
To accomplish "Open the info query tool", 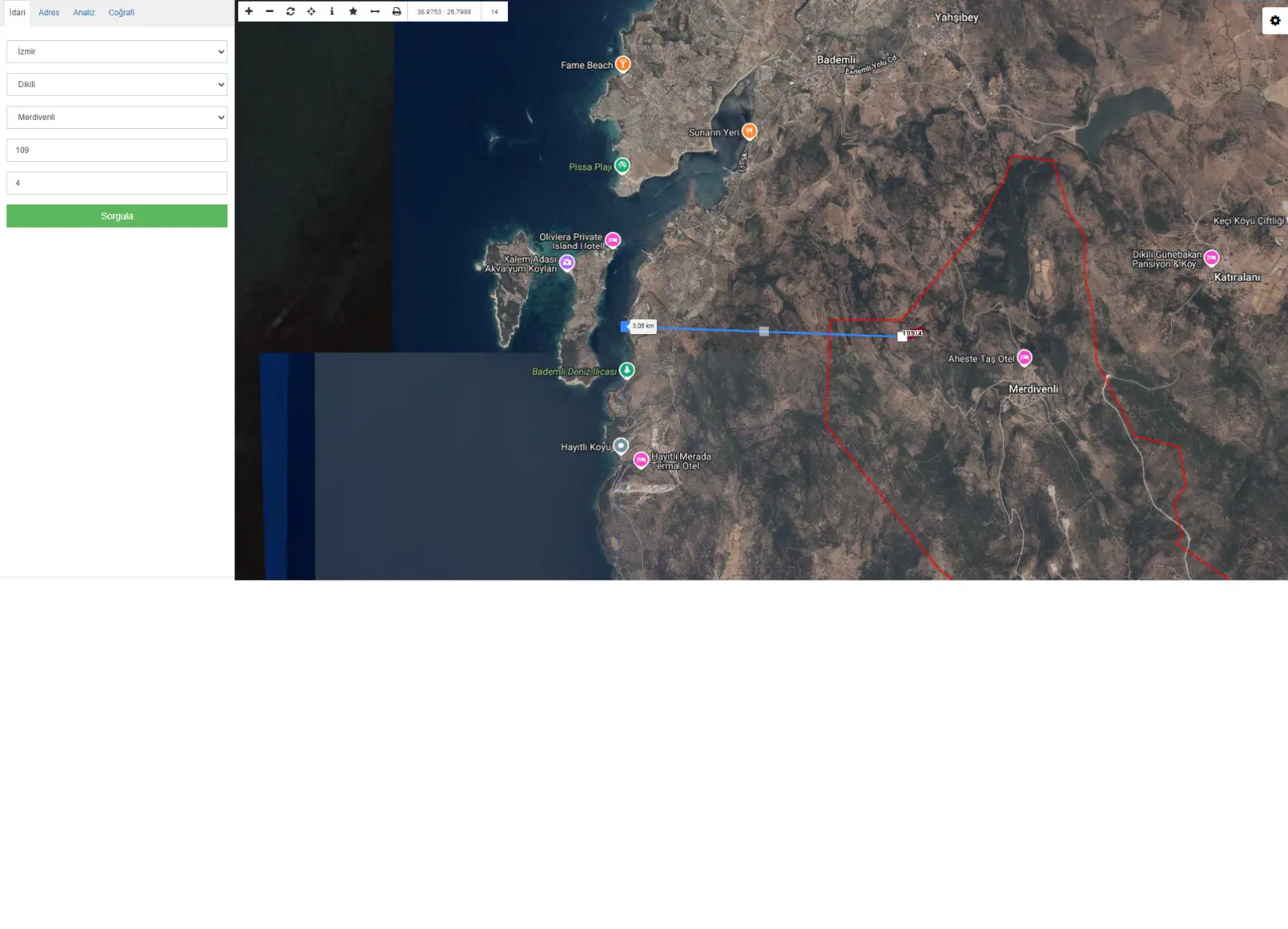I will pyautogui.click(x=332, y=11).
